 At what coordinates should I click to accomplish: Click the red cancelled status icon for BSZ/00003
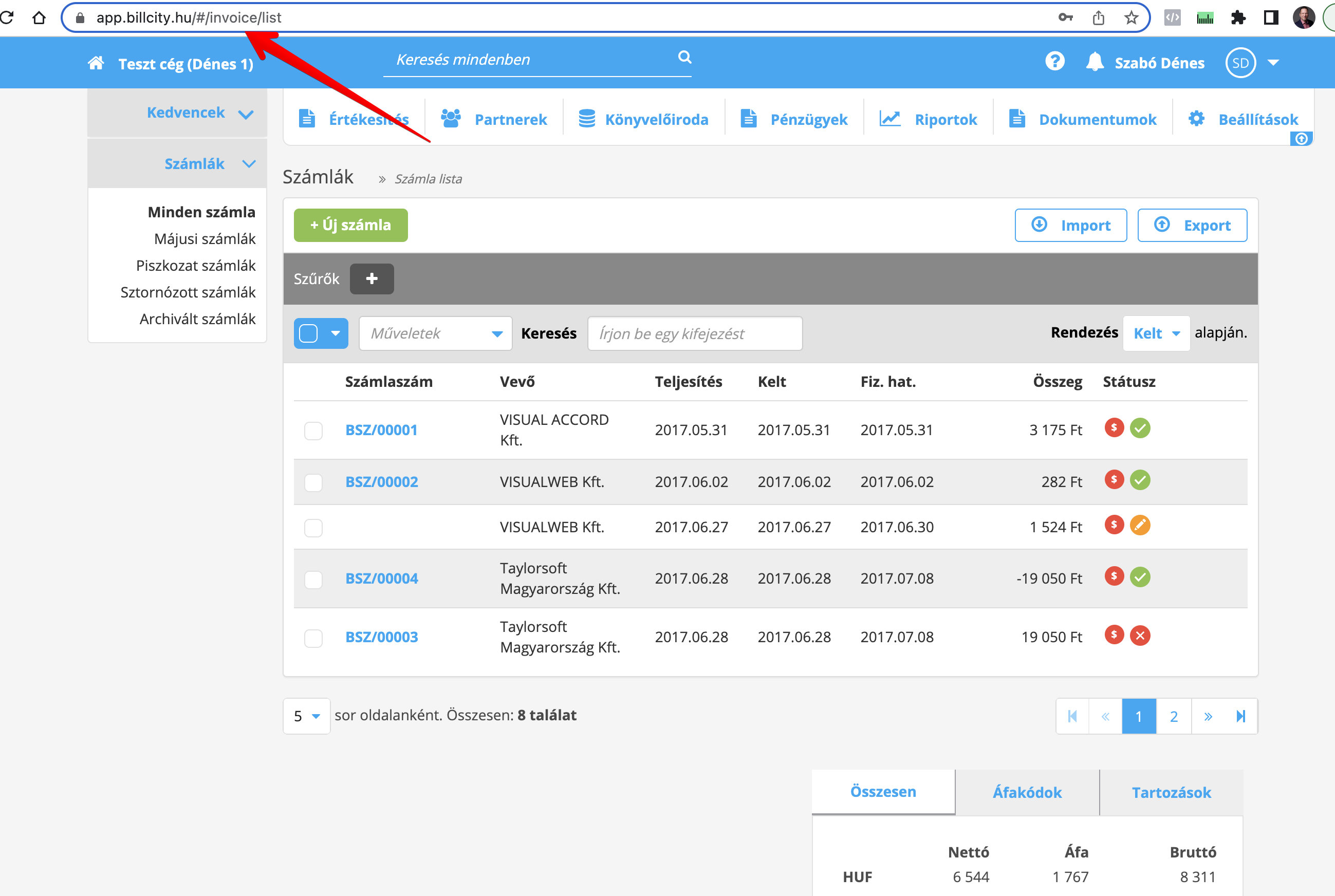(x=1140, y=636)
